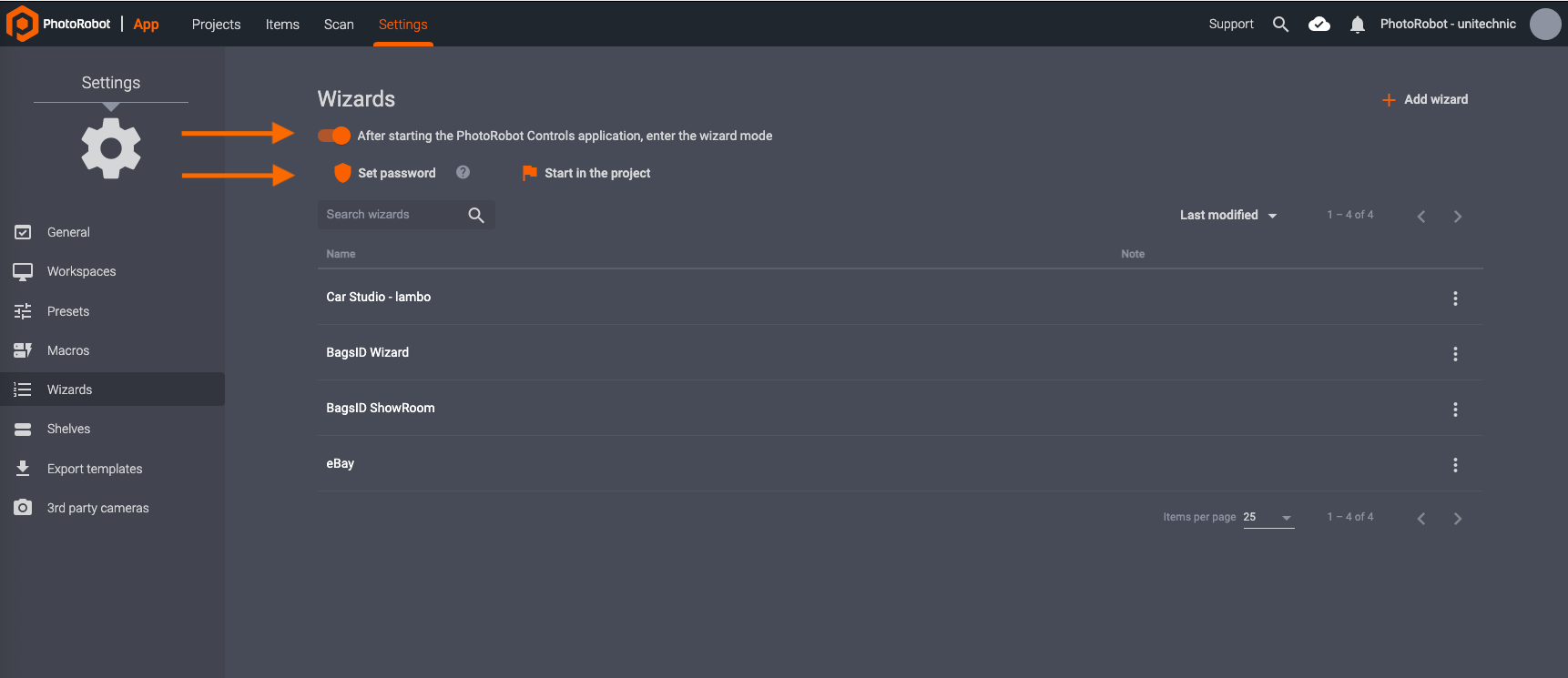Go to next page using top chevron
This screenshot has width=1568, height=678.
1457,217
